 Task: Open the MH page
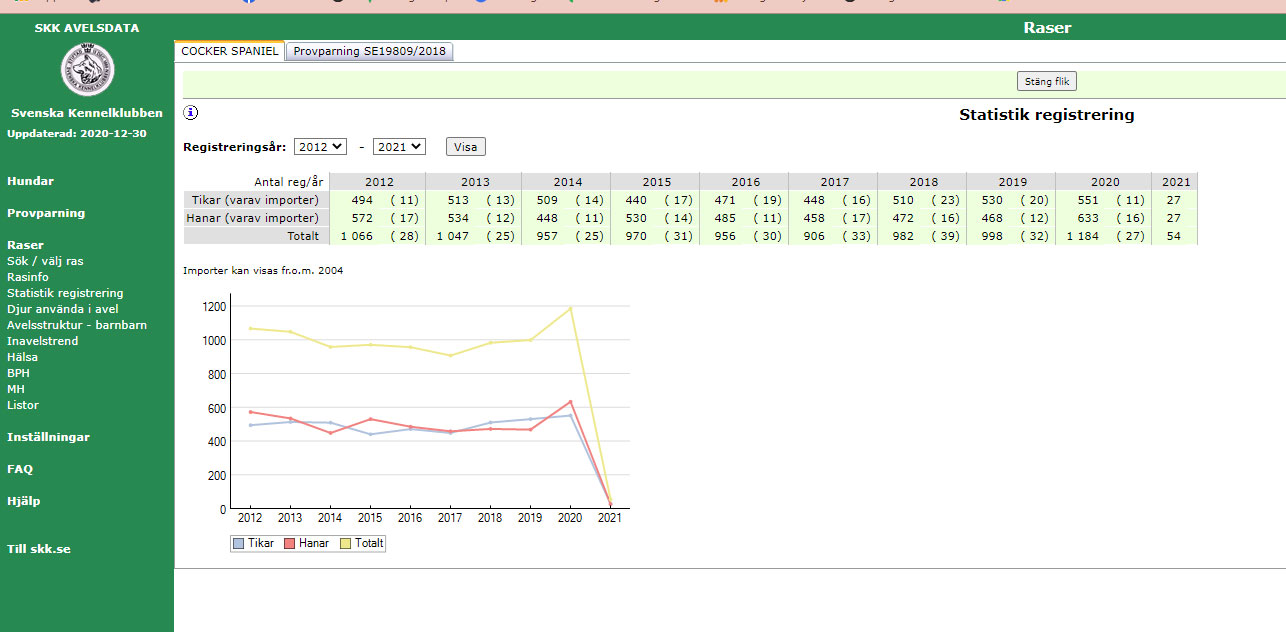[x=16, y=389]
